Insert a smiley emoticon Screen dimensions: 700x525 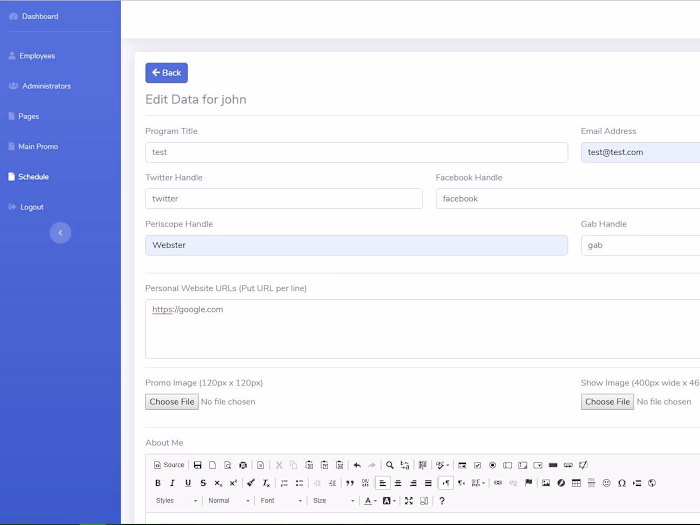pyautogui.click(x=606, y=483)
